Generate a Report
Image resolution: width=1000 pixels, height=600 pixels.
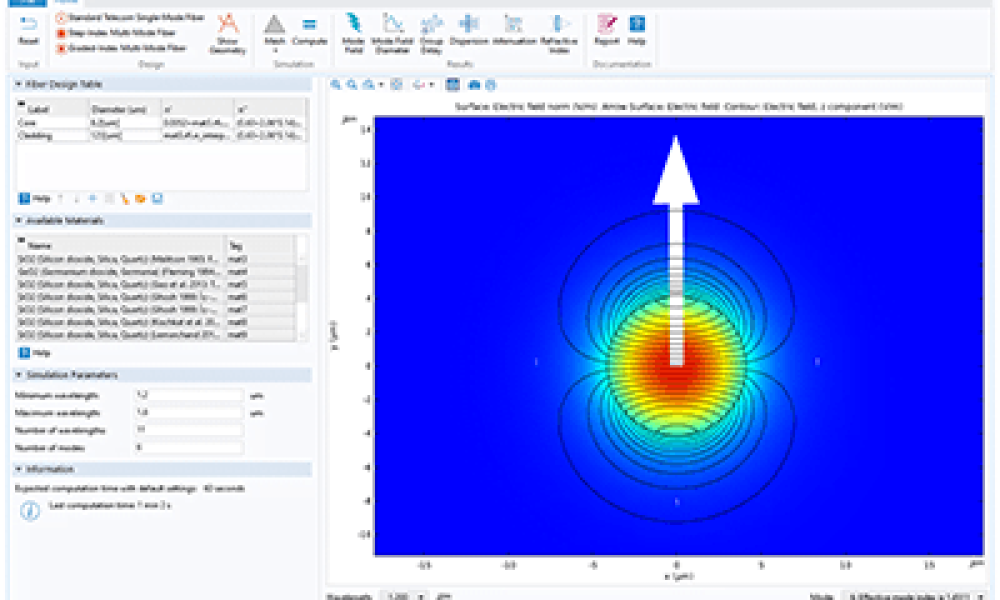pyautogui.click(x=607, y=31)
